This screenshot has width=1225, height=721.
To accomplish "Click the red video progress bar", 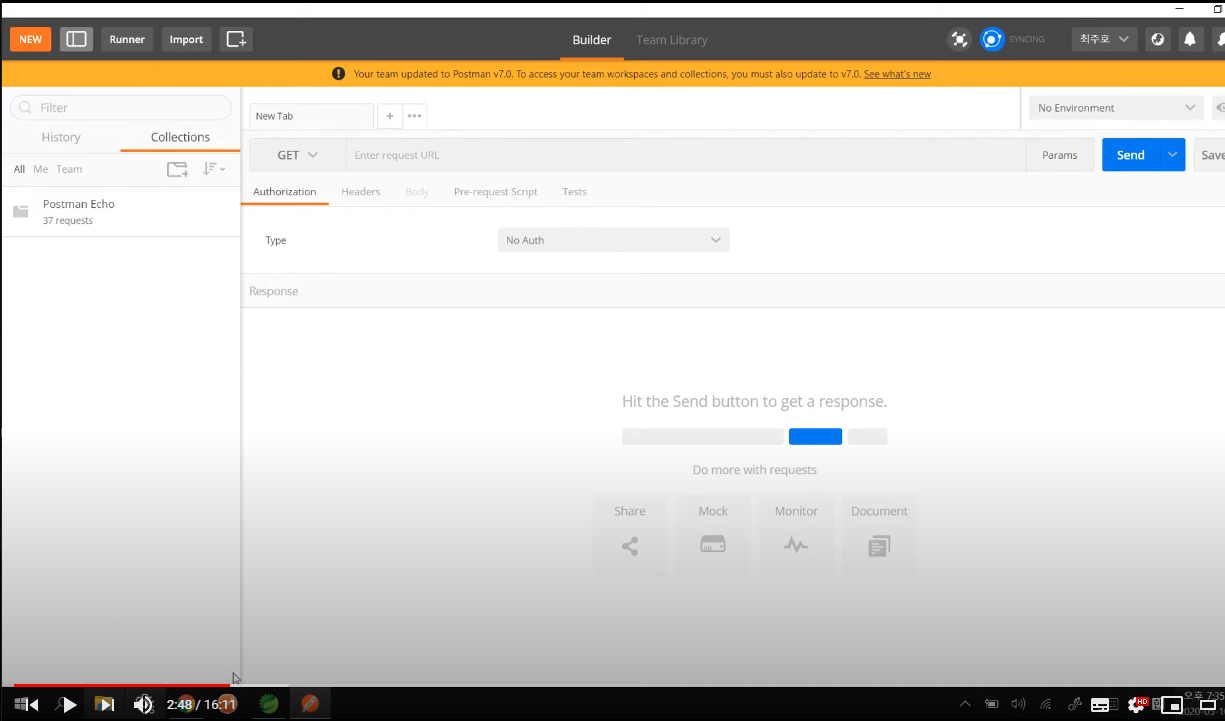I will 121,685.
